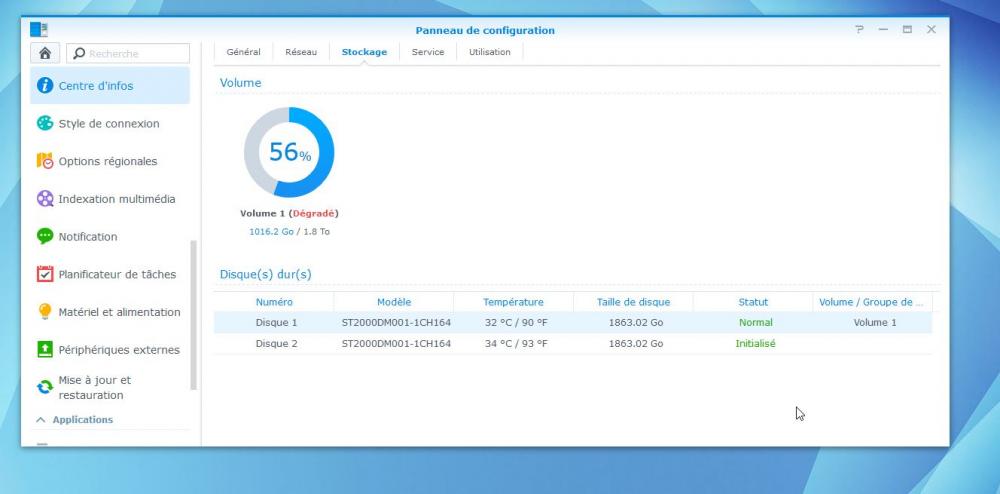Open Planificateur de tâches calendar icon

click(x=45, y=274)
